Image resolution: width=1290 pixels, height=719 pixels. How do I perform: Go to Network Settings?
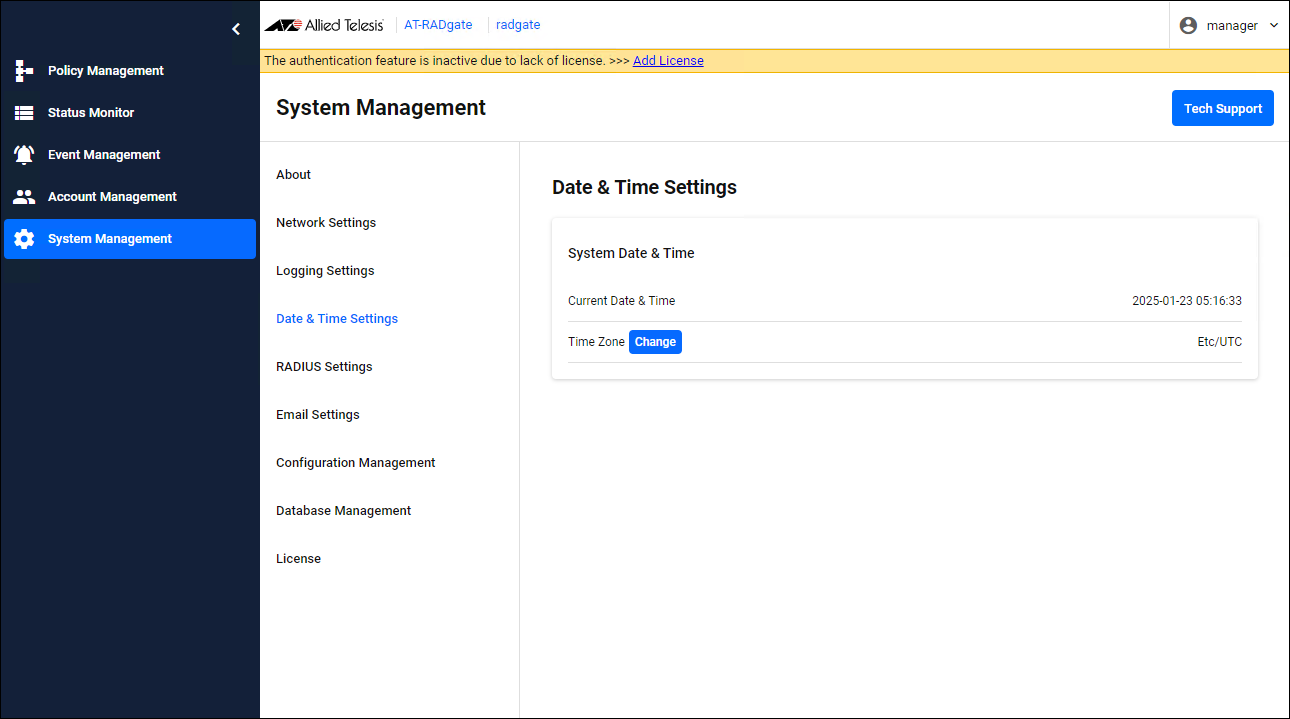point(326,223)
